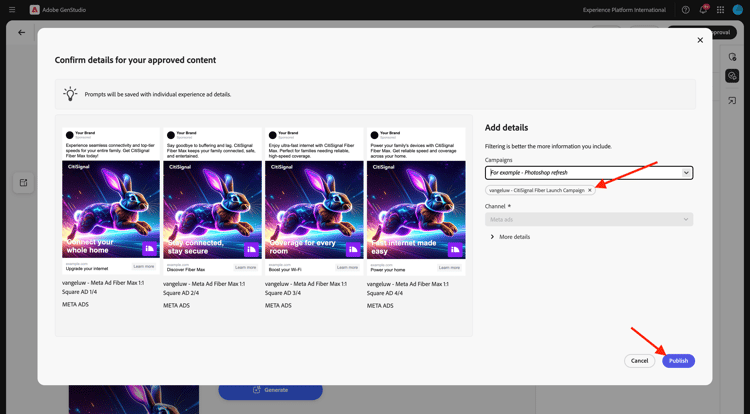Click the 'Discover Fiber Max' caption

[x=186, y=270]
